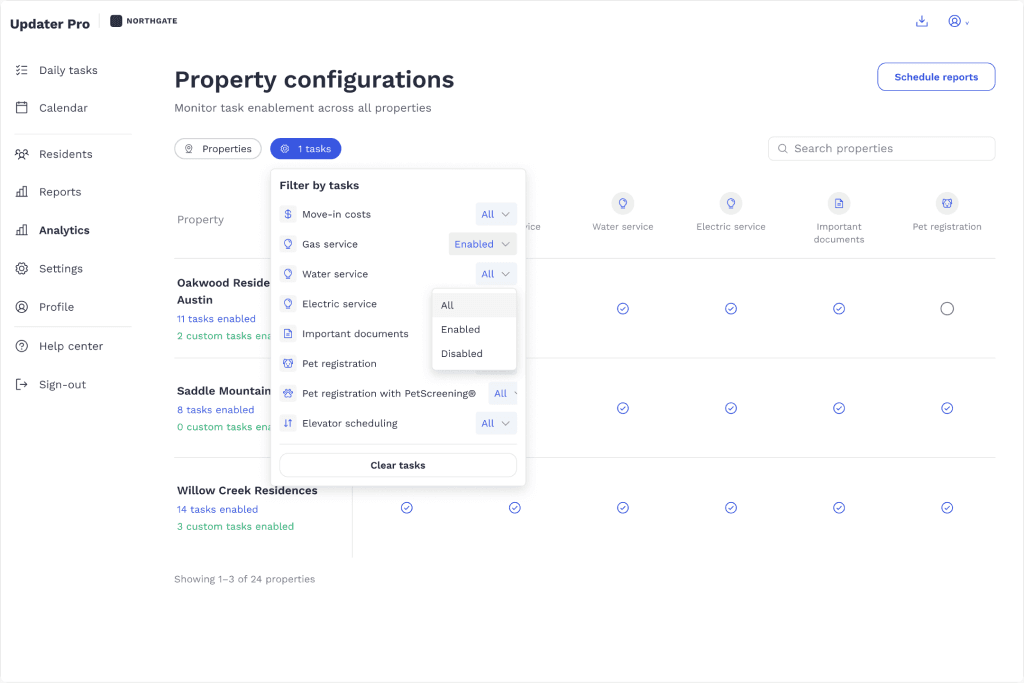Click the Schedule reports button

point(936,77)
